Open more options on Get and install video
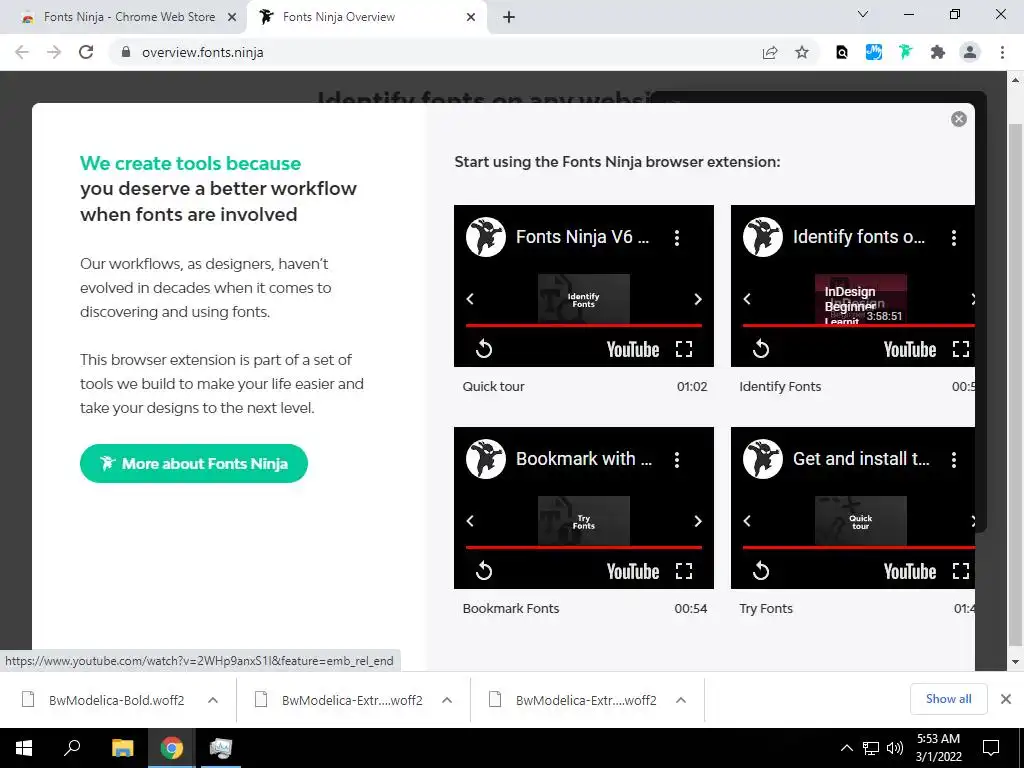The width and height of the screenshot is (1024, 768). coord(954,460)
